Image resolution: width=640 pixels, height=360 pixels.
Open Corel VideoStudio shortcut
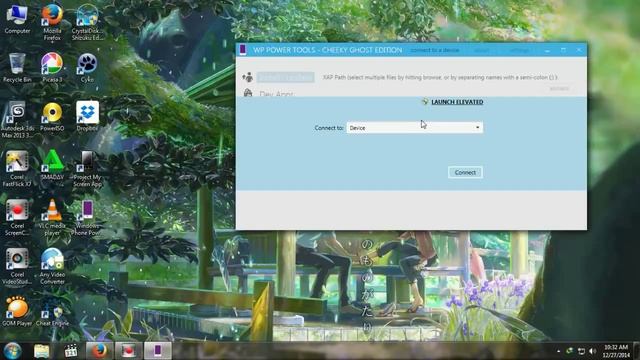click(17, 266)
